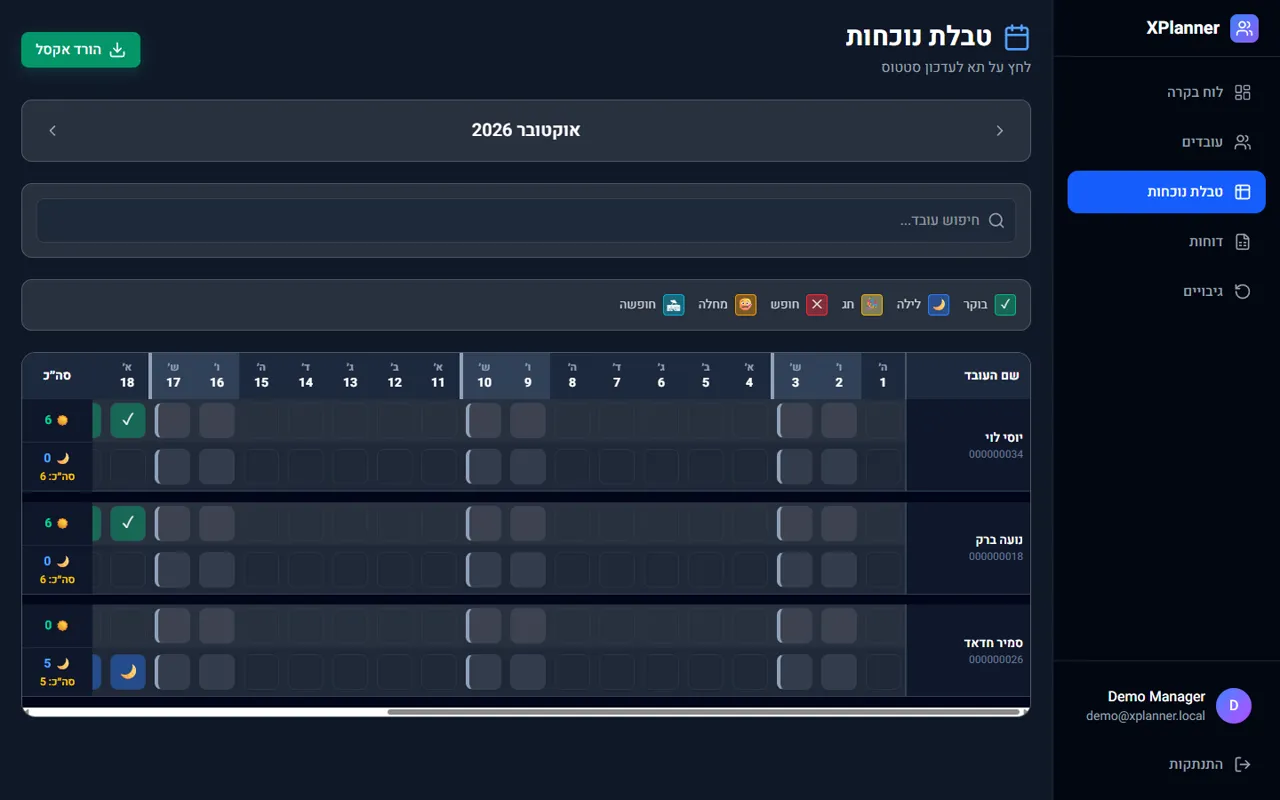Viewport: 1280px width, 800px height.
Task: Click the calendar icon beside טבלת נוכחות title
Action: tap(1017, 37)
